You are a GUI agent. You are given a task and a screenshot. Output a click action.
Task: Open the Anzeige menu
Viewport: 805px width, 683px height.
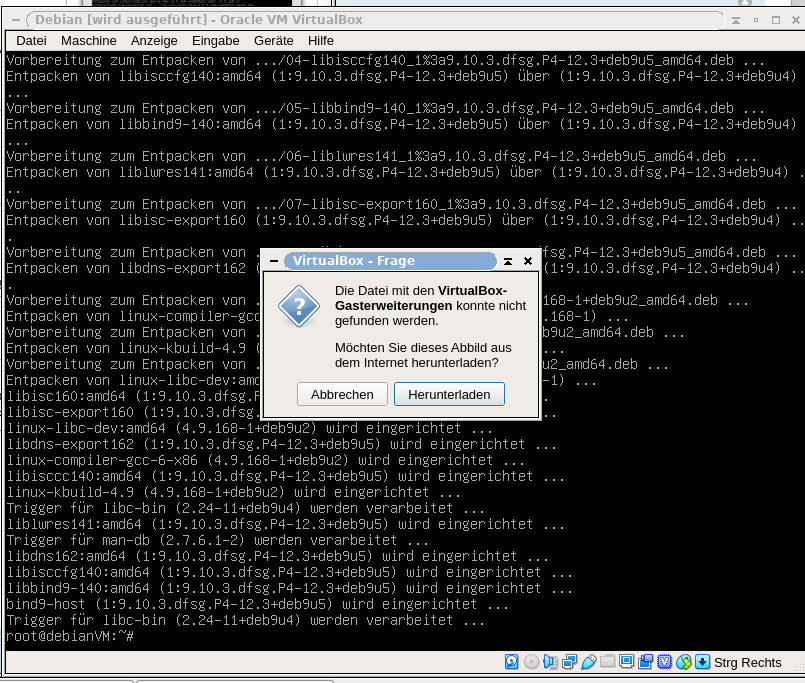(x=154, y=41)
